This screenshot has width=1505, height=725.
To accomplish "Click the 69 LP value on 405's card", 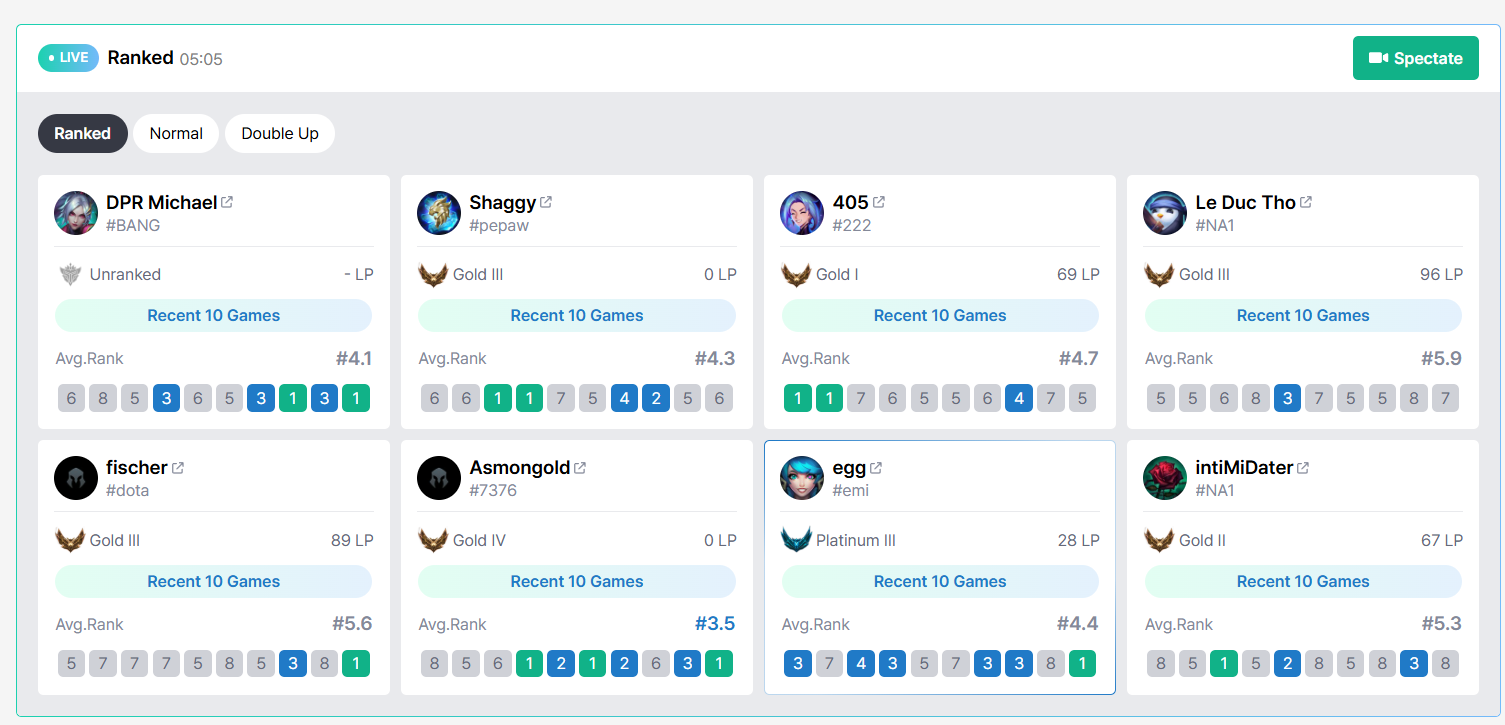I will (x=1078, y=274).
